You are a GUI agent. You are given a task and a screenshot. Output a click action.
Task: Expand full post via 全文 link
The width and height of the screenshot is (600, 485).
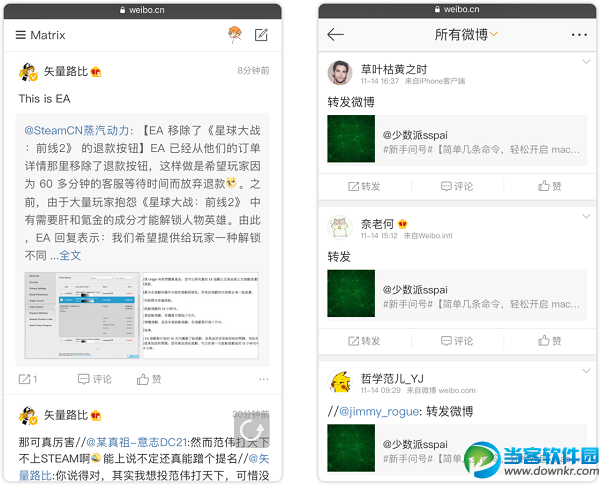(70, 255)
